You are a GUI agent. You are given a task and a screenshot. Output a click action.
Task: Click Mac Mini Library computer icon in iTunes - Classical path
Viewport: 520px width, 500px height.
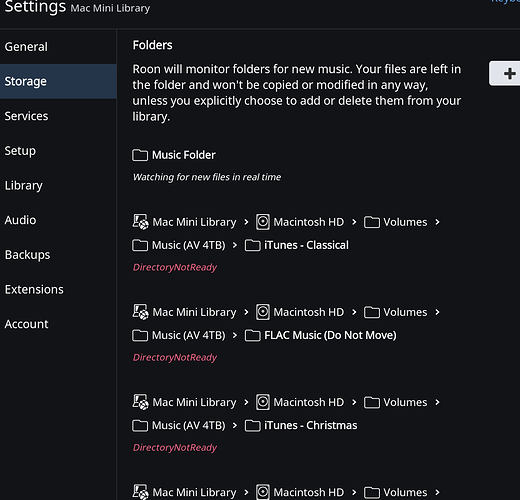point(140,222)
